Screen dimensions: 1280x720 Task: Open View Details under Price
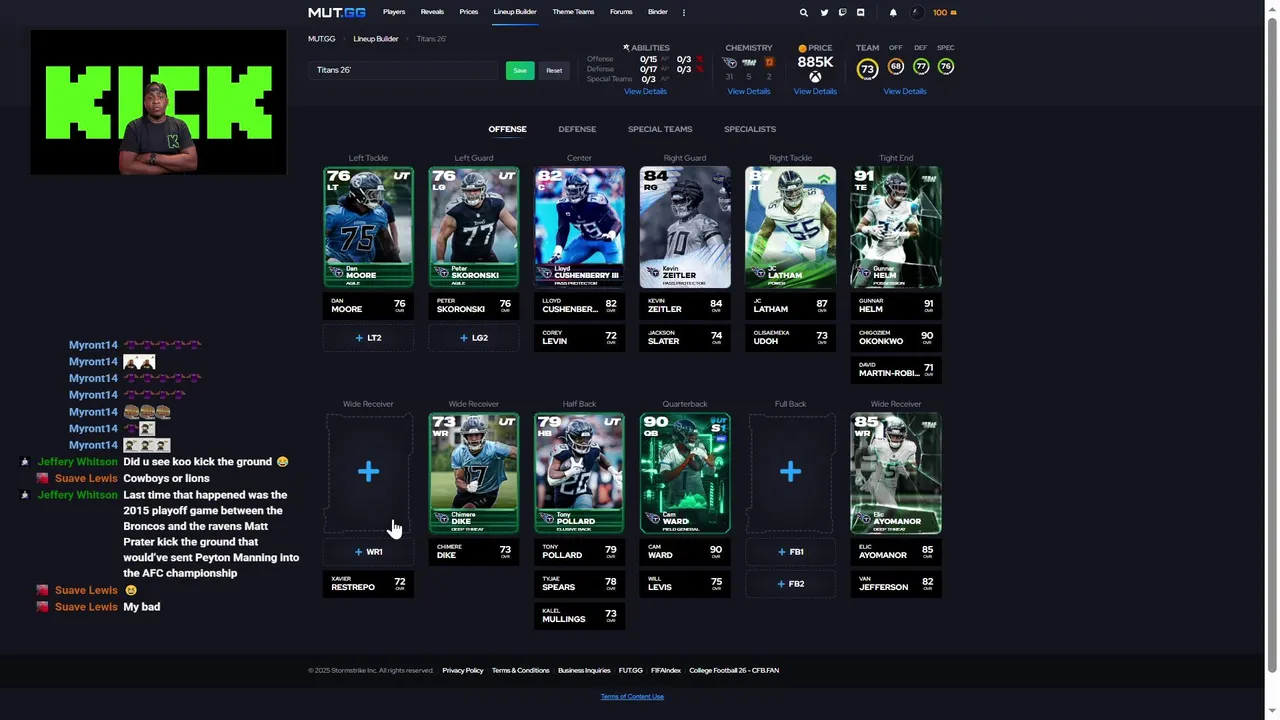click(815, 91)
